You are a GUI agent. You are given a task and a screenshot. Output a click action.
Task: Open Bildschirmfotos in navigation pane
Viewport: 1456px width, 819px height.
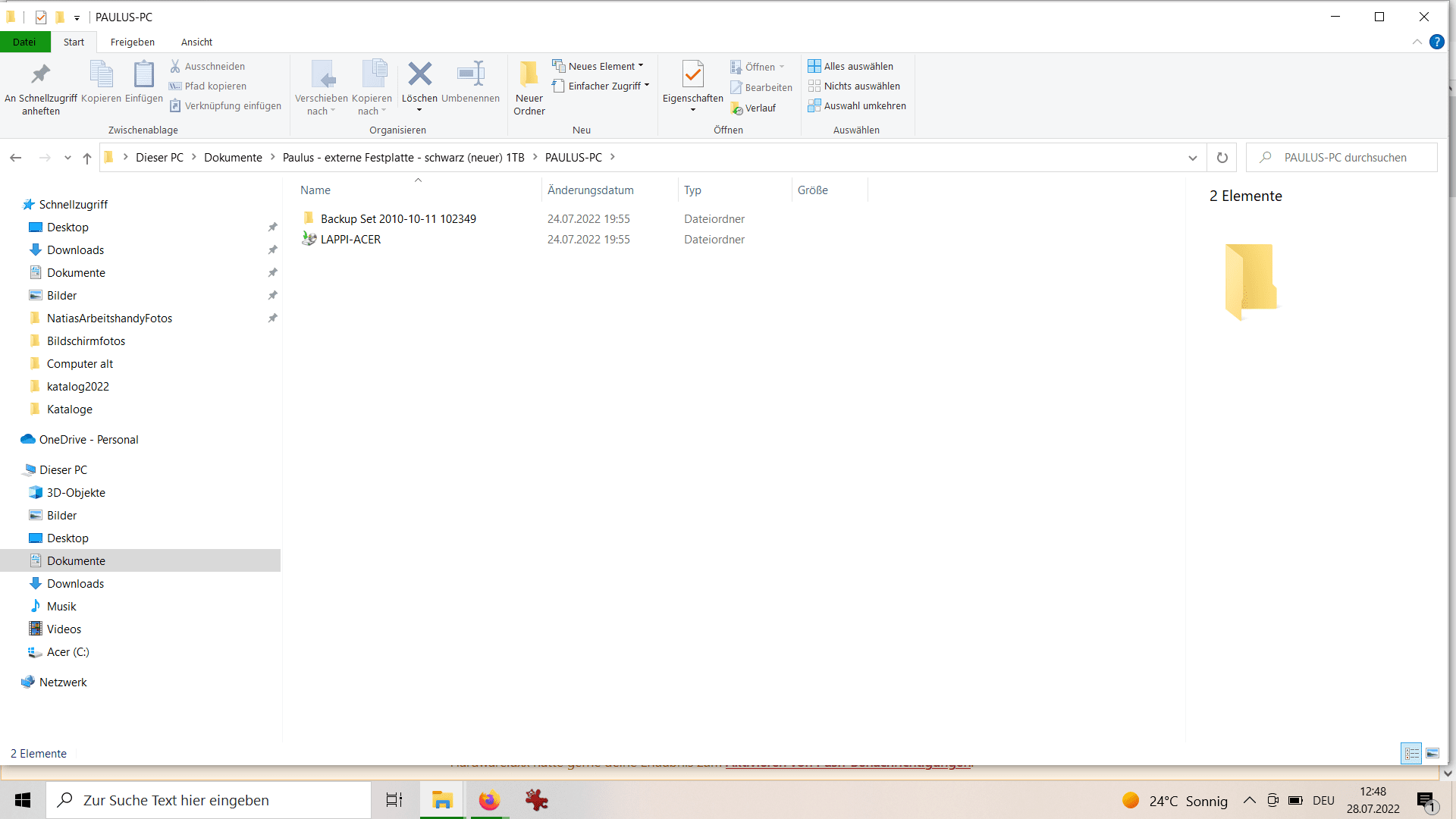click(x=86, y=340)
